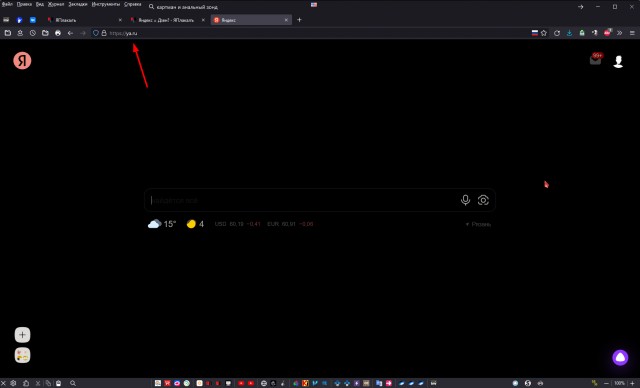The width and height of the screenshot is (640, 388).
Task: Click the Russian flag toolbar icon
Action: pyautogui.click(x=535, y=33)
